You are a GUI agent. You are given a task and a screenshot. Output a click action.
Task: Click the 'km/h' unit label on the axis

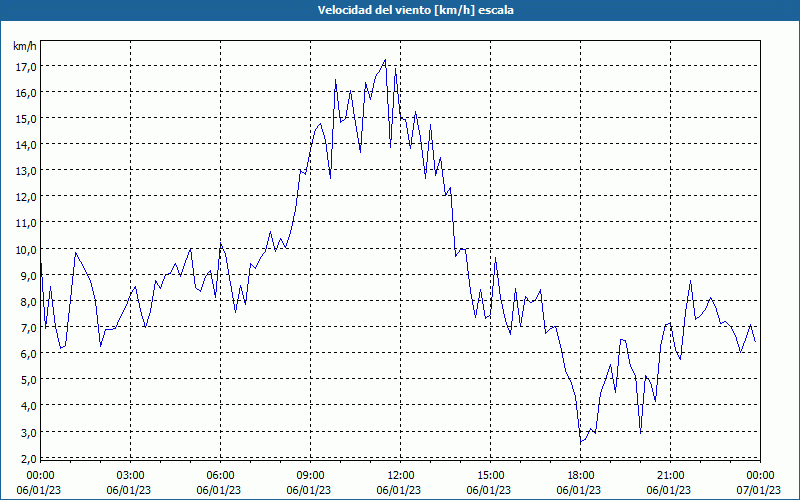[x=24, y=46]
